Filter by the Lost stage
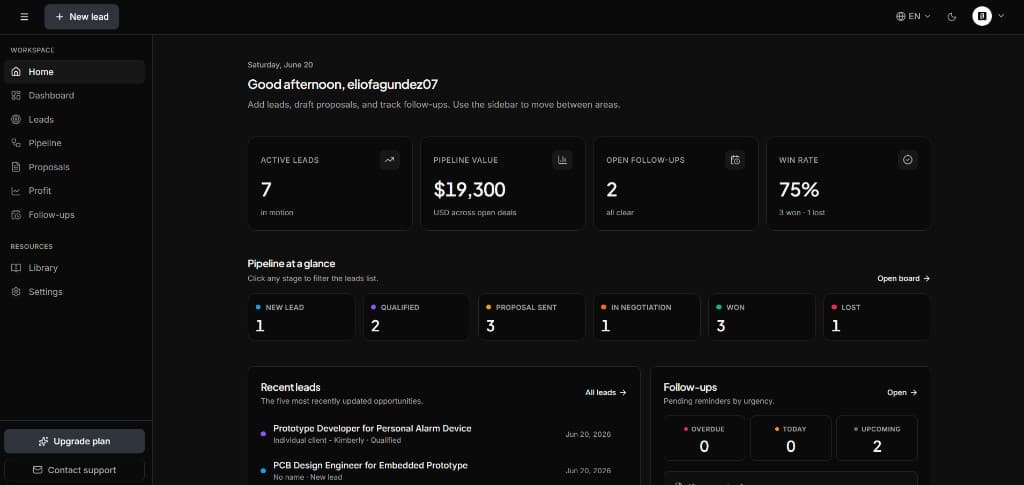This screenshot has height=485, width=1024. pyautogui.click(x=877, y=317)
